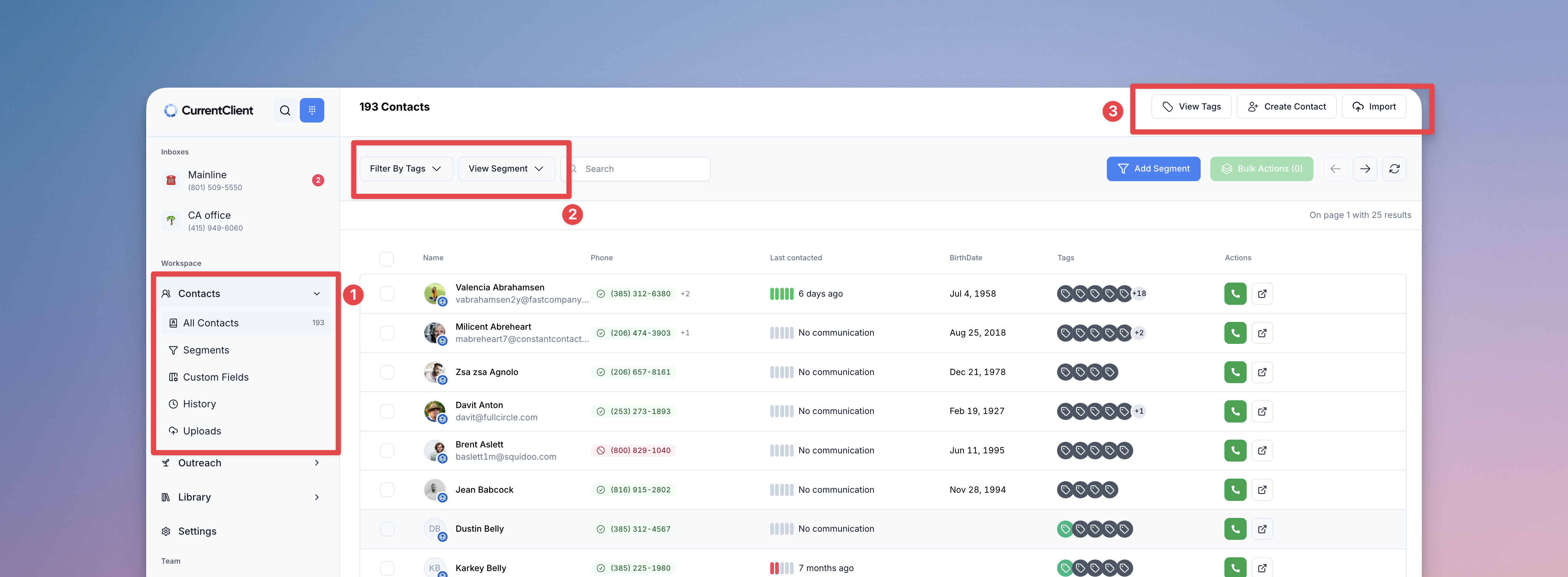The height and width of the screenshot is (577, 1568).
Task: Check the box for Milicent Abreheart
Action: tap(387, 333)
